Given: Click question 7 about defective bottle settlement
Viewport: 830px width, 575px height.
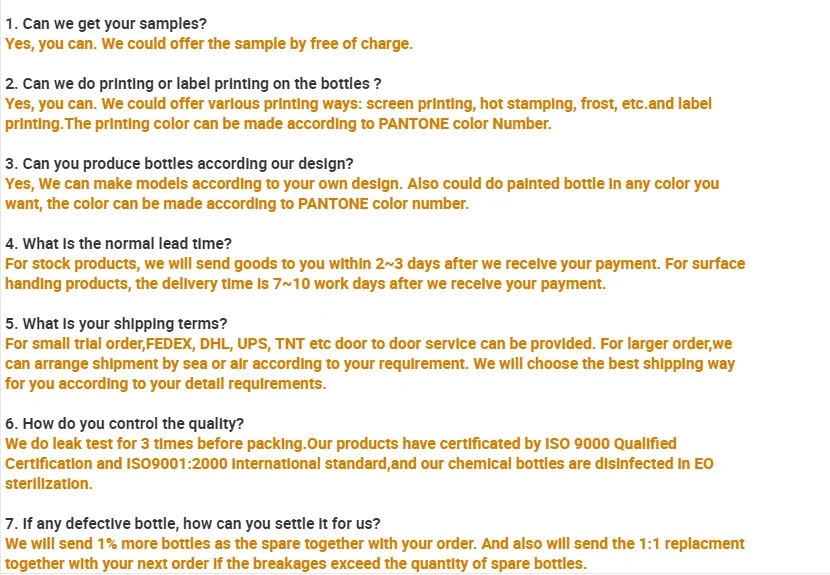Looking at the screenshot, I should (192, 524).
